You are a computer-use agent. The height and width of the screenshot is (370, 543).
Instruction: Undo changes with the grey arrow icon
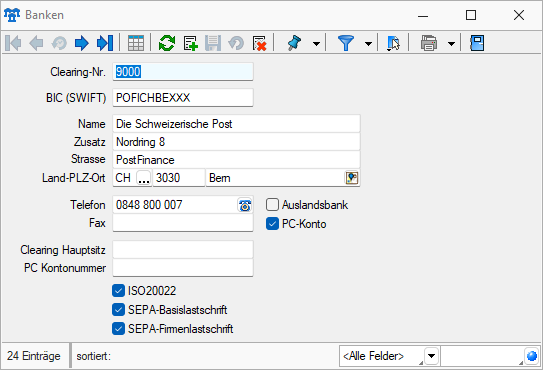[236, 43]
